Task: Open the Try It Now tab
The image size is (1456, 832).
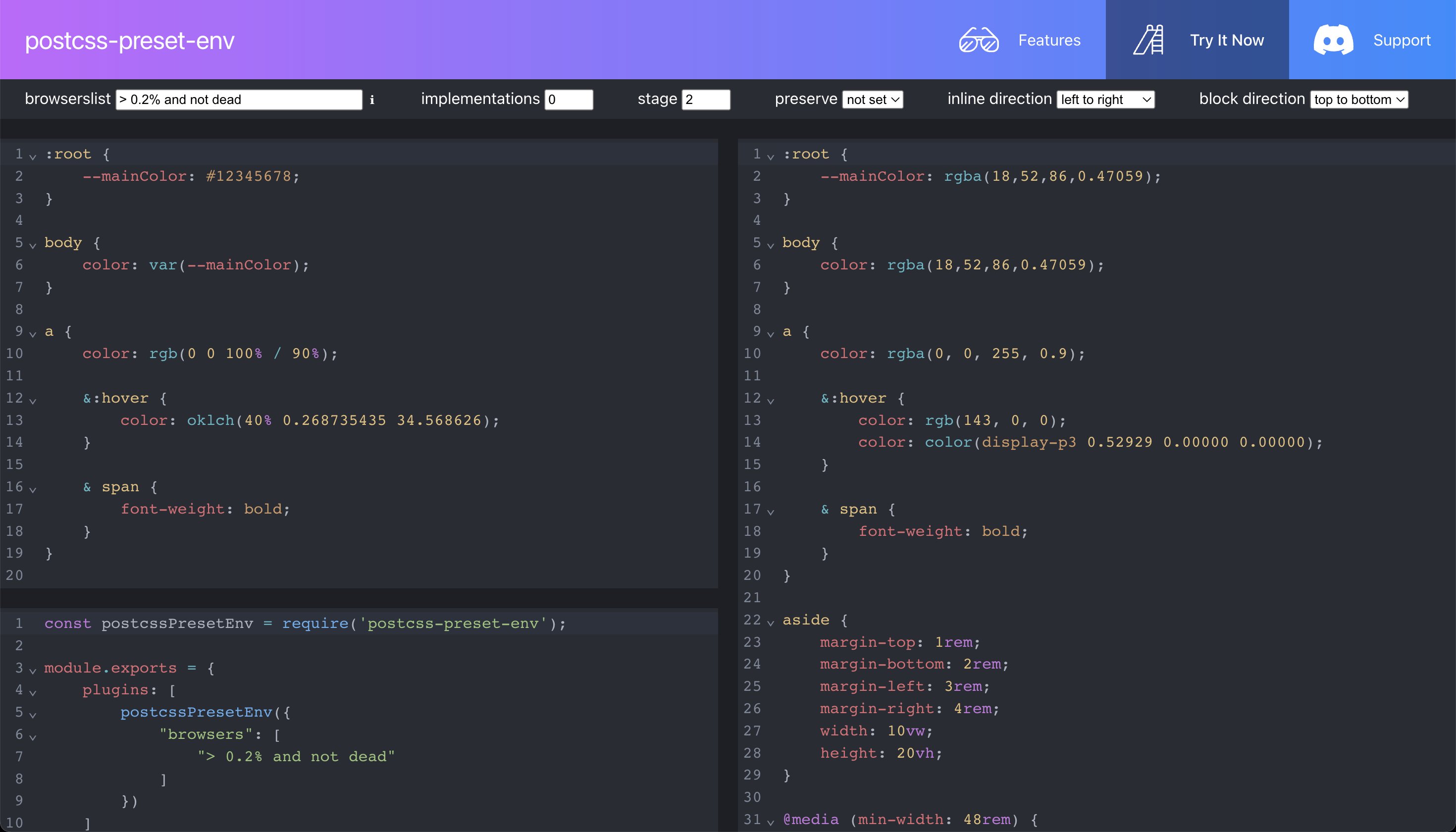Action: [x=1197, y=40]
